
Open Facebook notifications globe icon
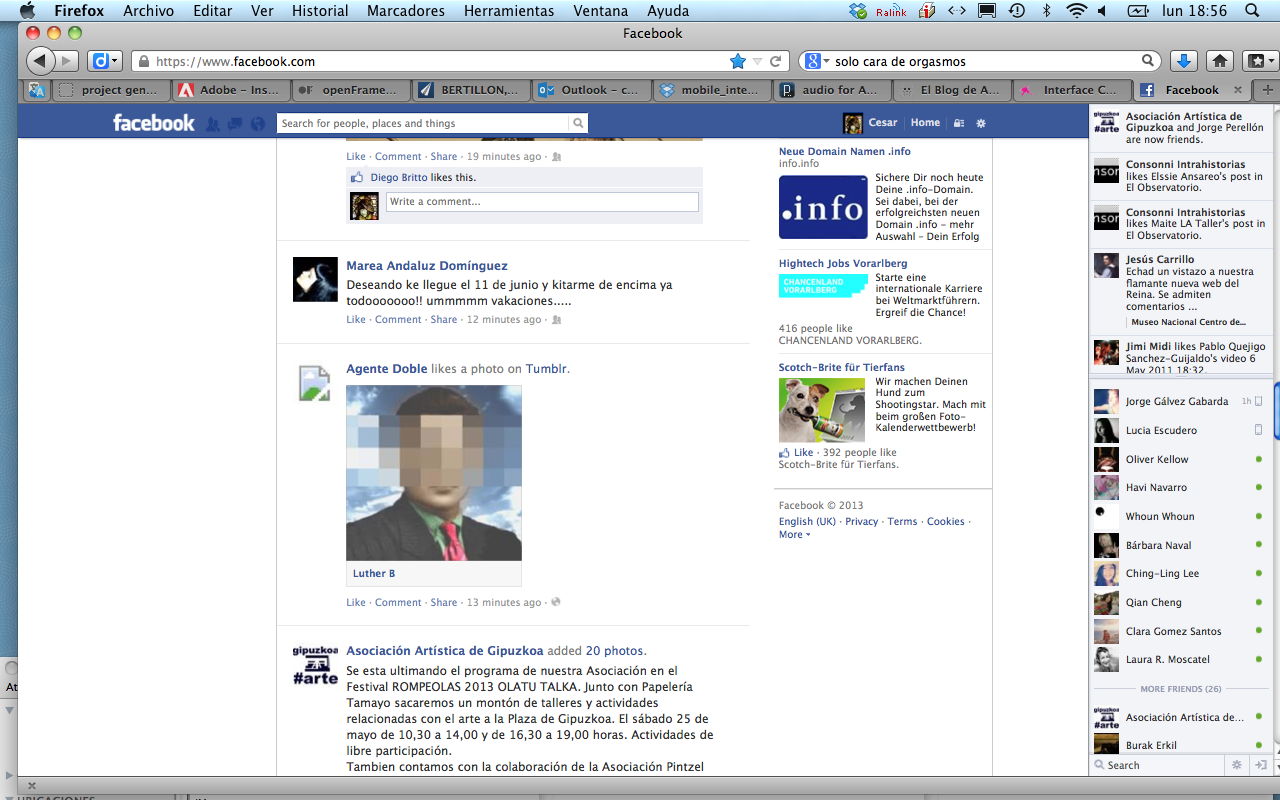pyautogui.click(x=258, y=124)
